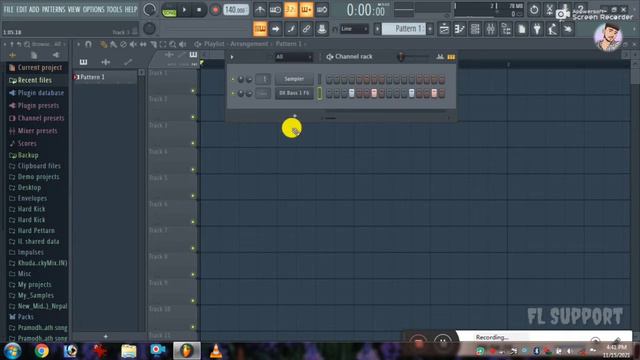Click the main pitch knob
This screenshot has width=640, height=360.
pyautogui.click(x=149, y=29)
